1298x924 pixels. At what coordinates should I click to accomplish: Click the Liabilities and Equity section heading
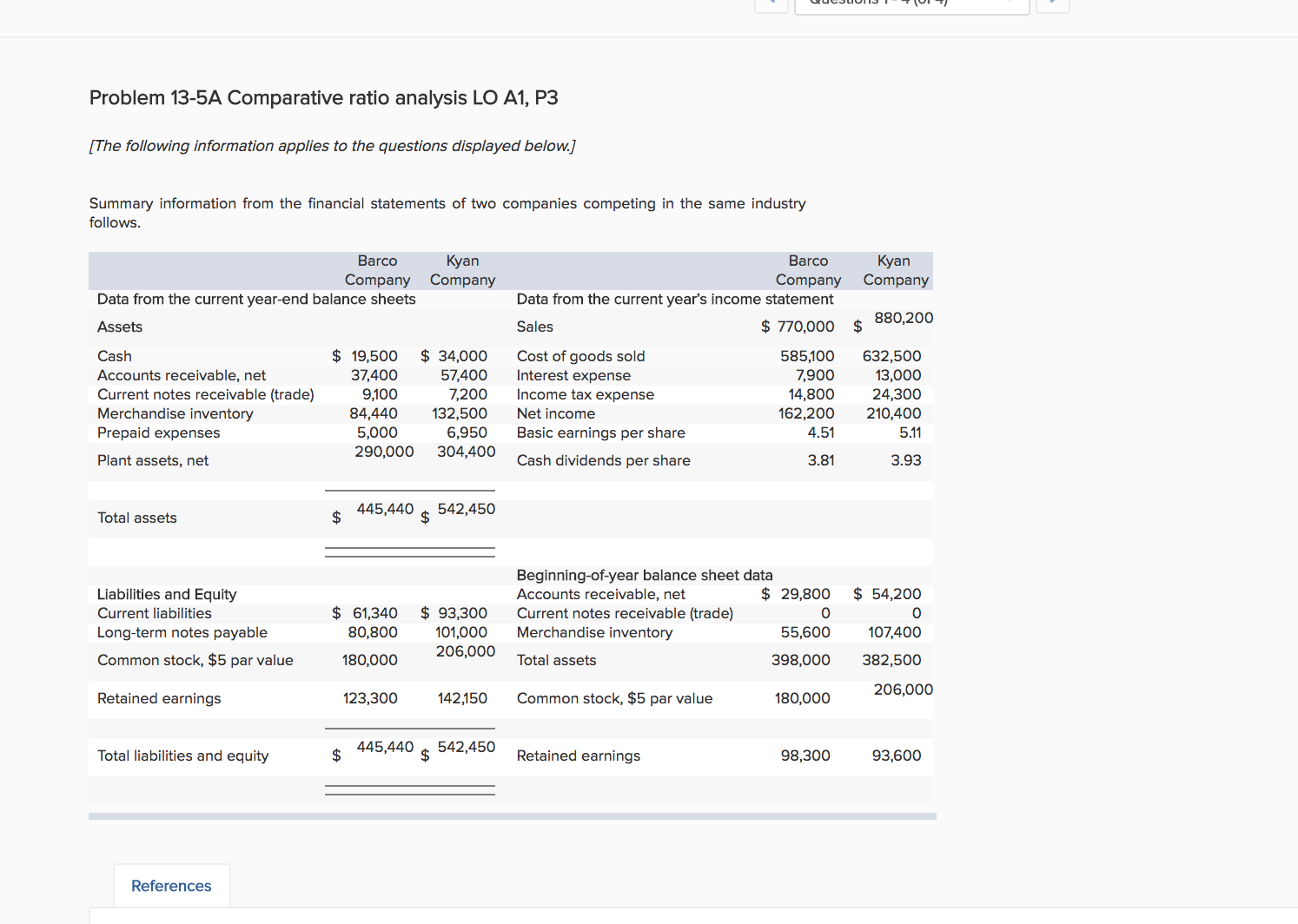point(167,594)
